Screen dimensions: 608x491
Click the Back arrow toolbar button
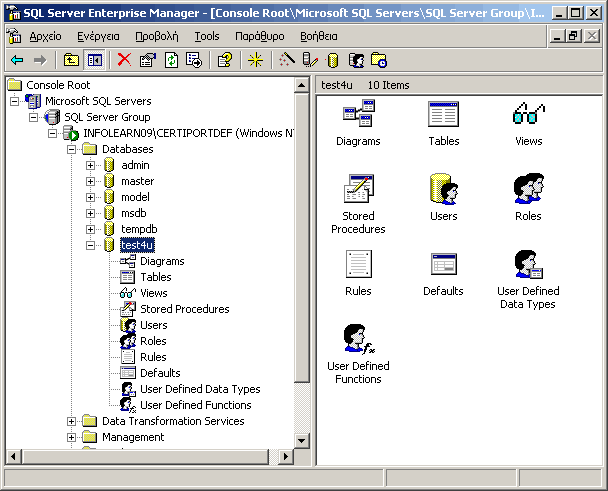click(x=17, y=60)
